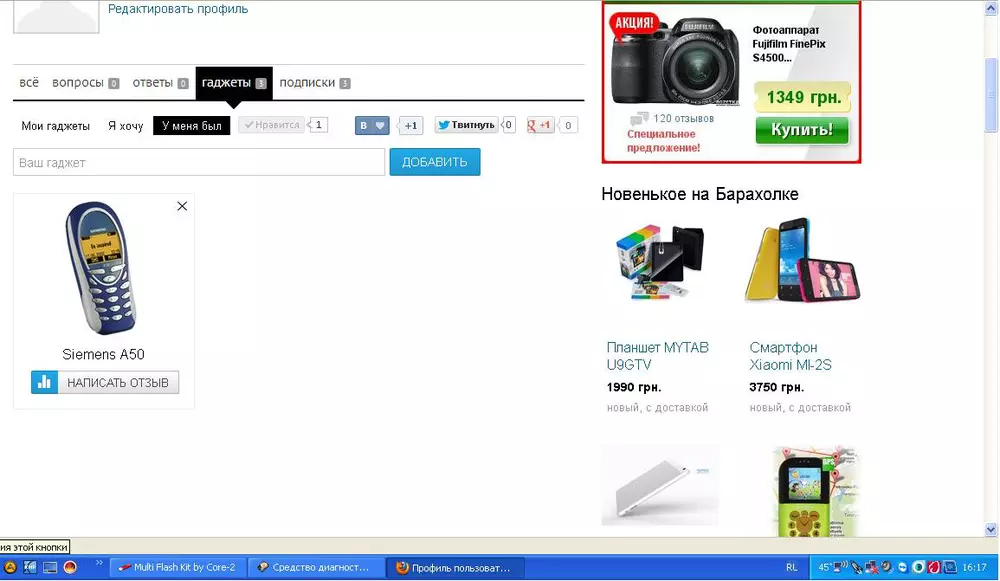The height and width of the screenshot is (581, 1000).
Task: Select the У меня был filter
Action: click(x=192, y=126)
